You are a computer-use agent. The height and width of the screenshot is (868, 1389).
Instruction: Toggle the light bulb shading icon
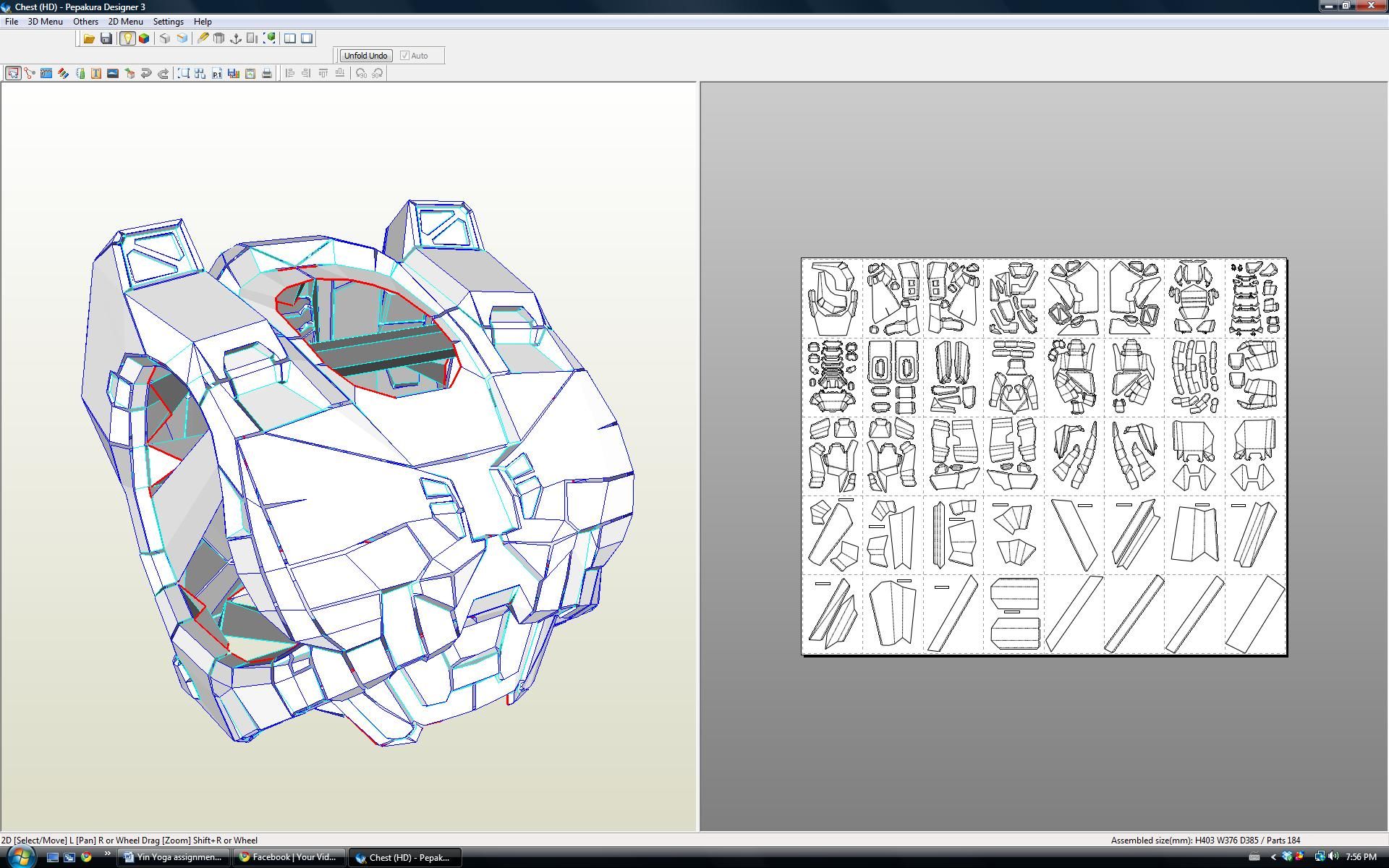click(x=127, y=38)
